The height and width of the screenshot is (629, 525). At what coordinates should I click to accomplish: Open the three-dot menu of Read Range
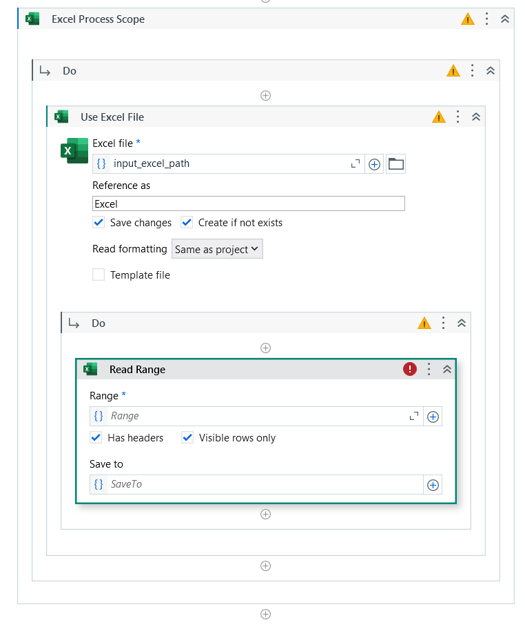[429, 369]
